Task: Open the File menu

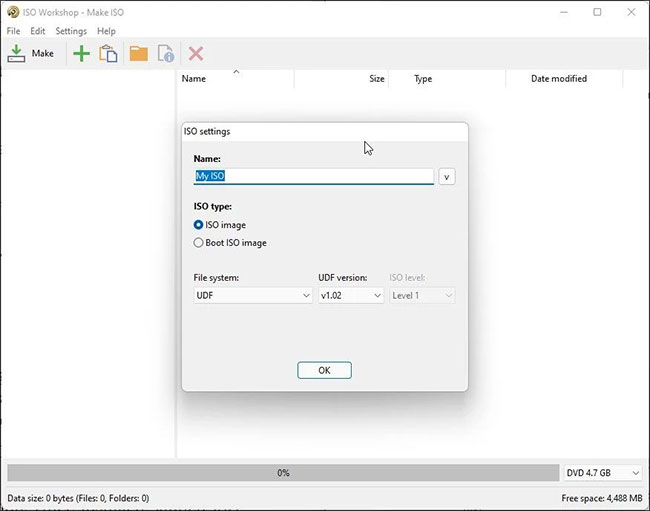Action: [x=13, y=31]
